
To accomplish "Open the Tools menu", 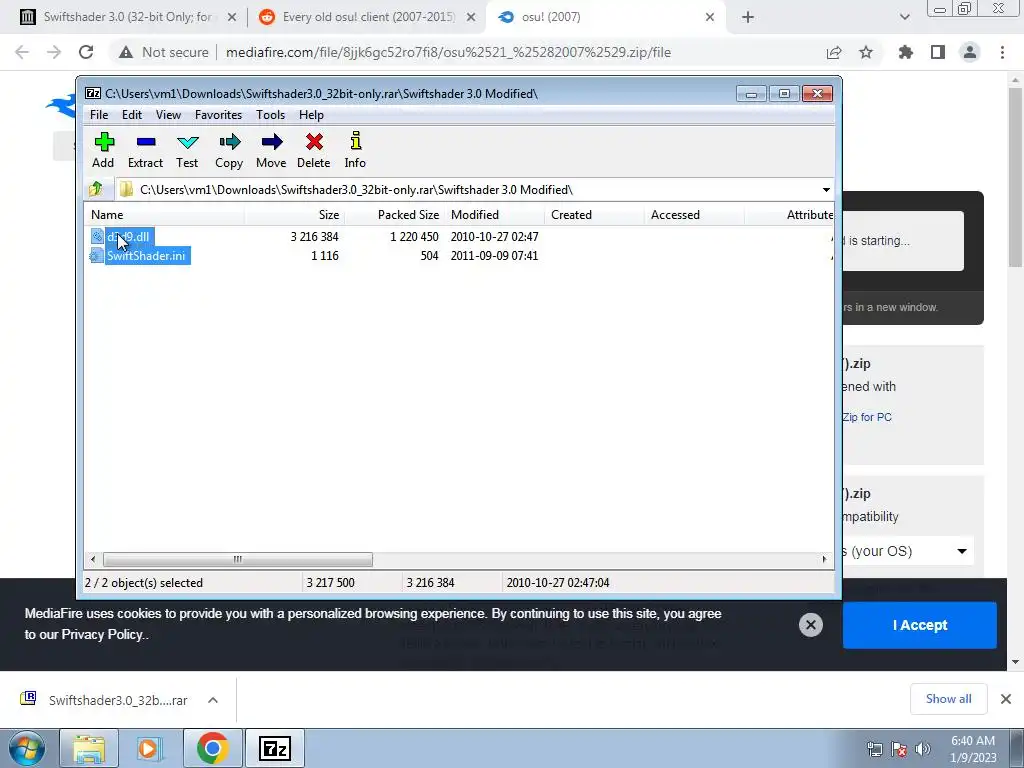I will click(270, 115).
